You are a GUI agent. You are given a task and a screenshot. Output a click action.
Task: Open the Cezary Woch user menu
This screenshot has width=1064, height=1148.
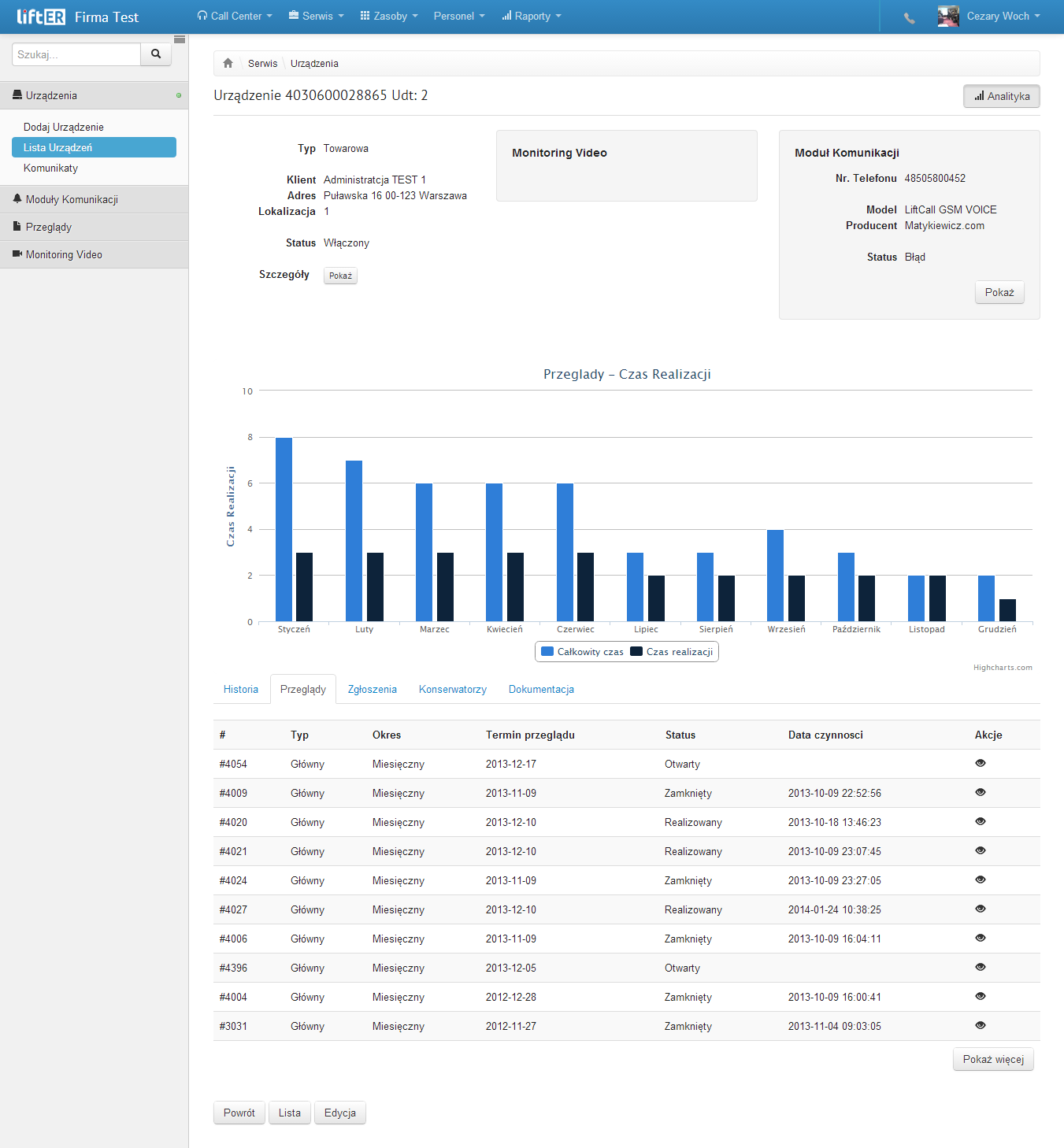click(1003, 17)
